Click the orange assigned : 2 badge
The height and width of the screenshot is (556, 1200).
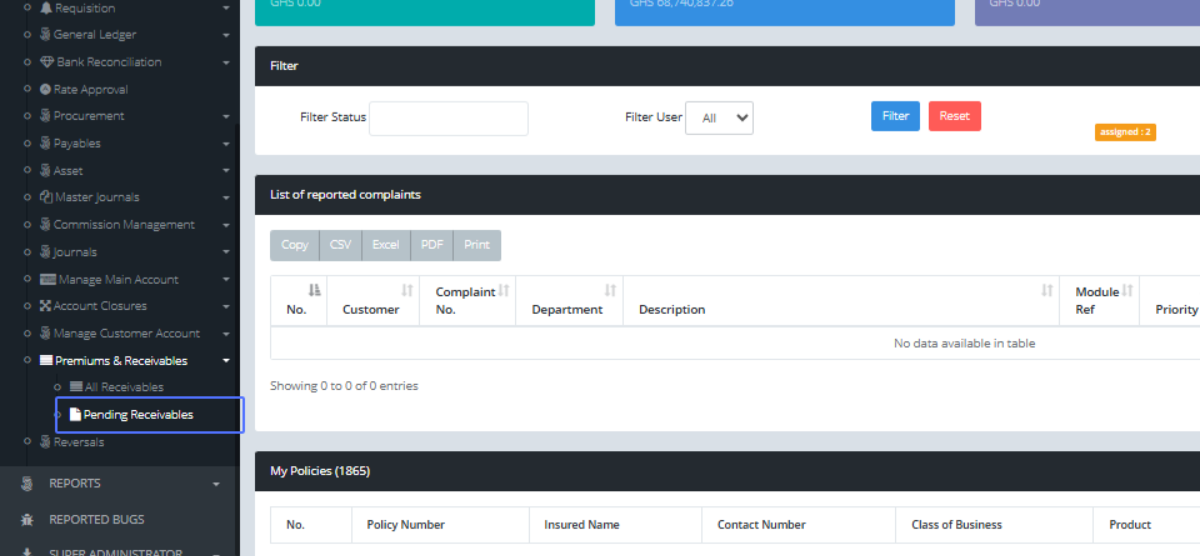pyautogui.click(x=1125, y=132)
